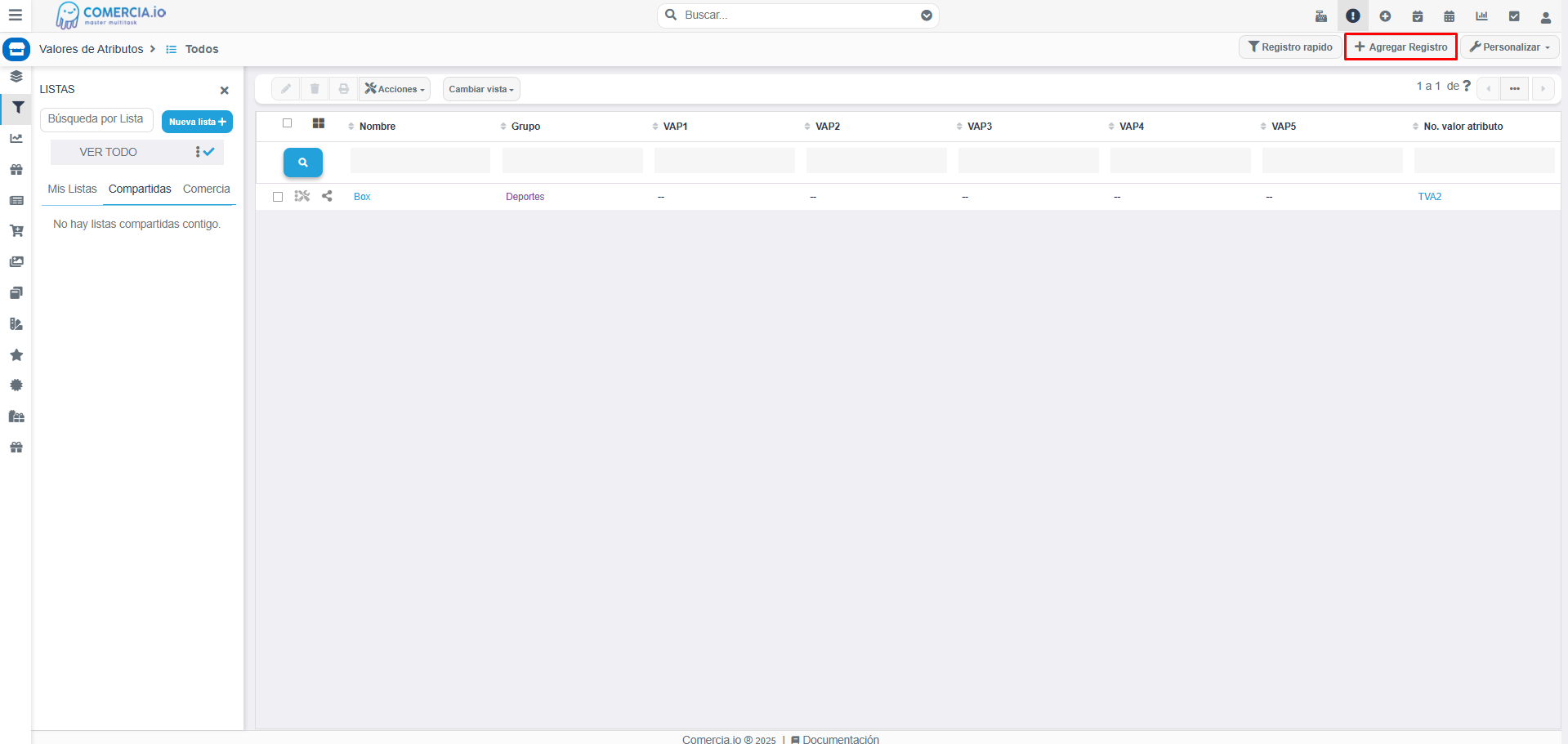Screen dimensions: 1568x744
Task: Open the line chart sidebar icon
Action: click(16, 139)
